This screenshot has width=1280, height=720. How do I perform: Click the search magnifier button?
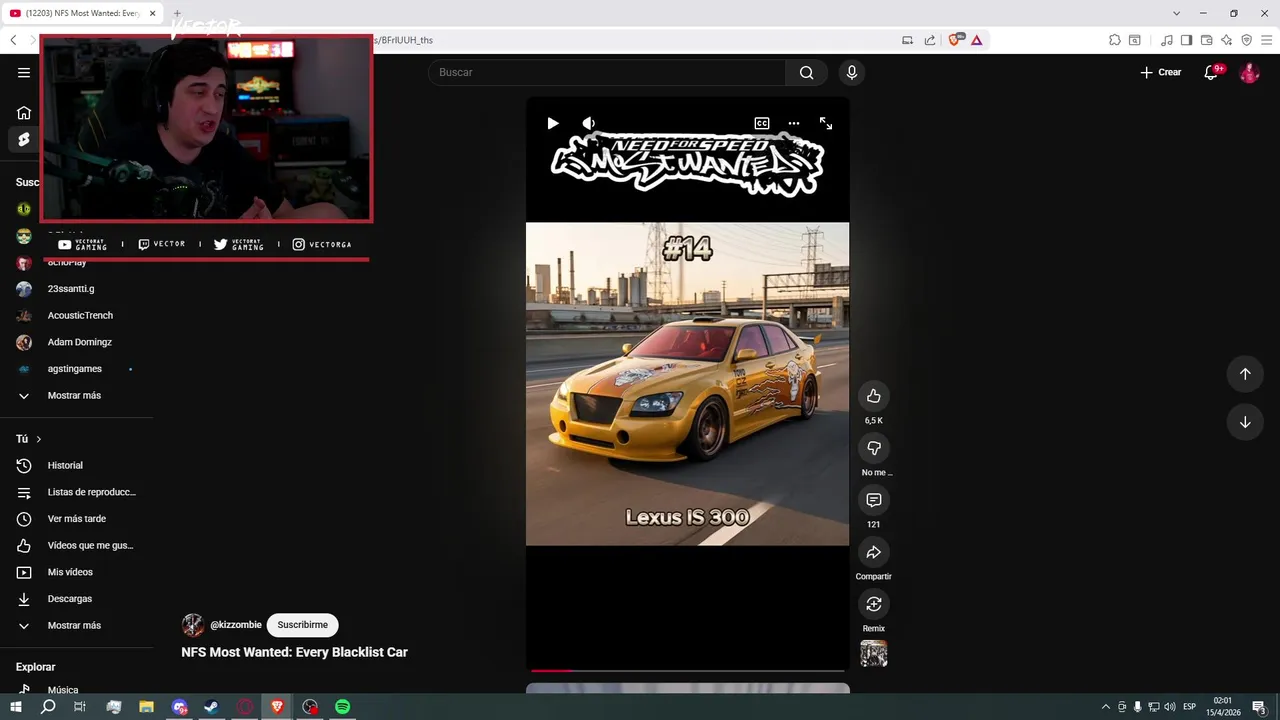pyautogui.click(x=806, y=72)
